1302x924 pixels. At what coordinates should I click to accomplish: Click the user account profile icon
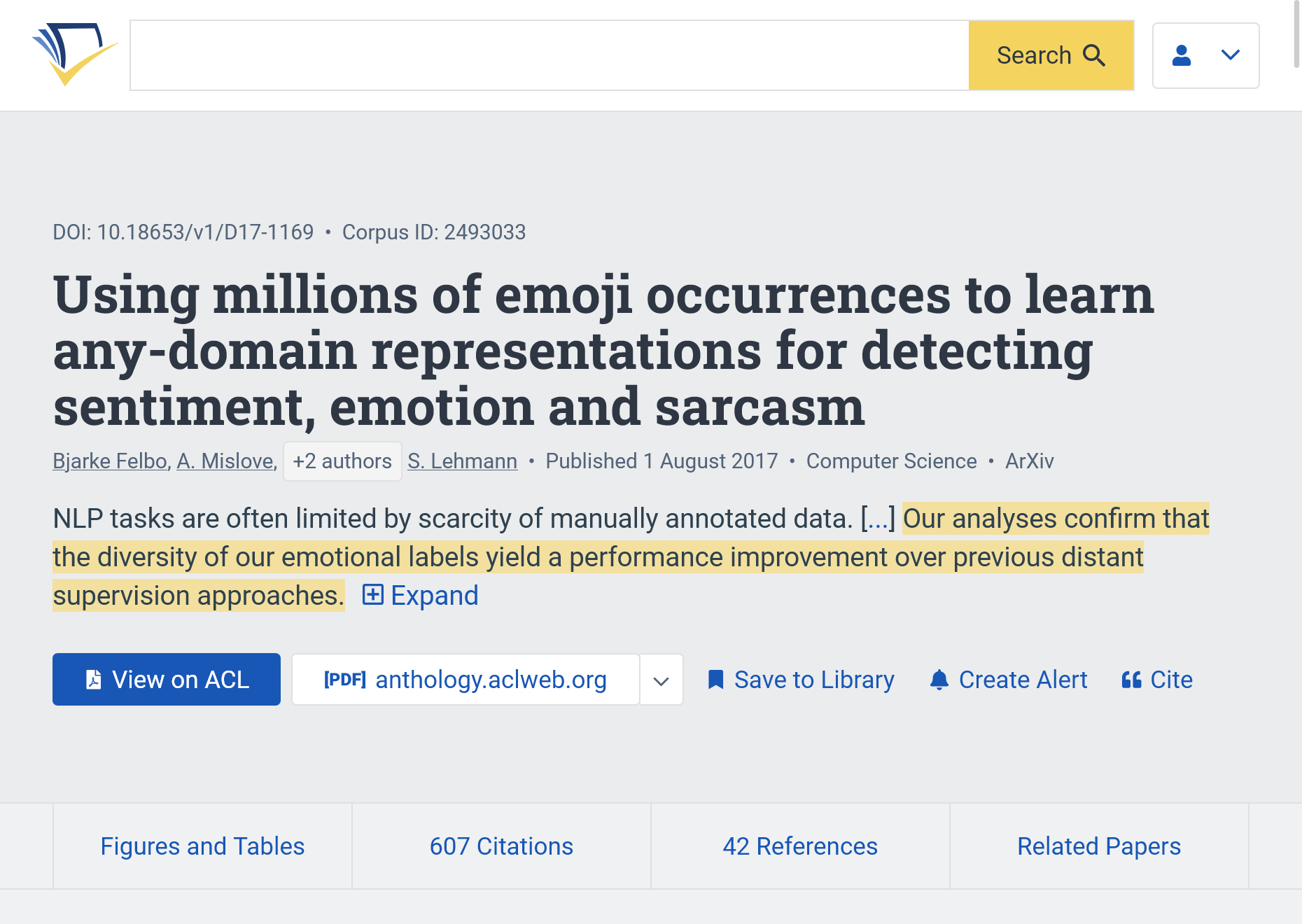click(1182, 55)
